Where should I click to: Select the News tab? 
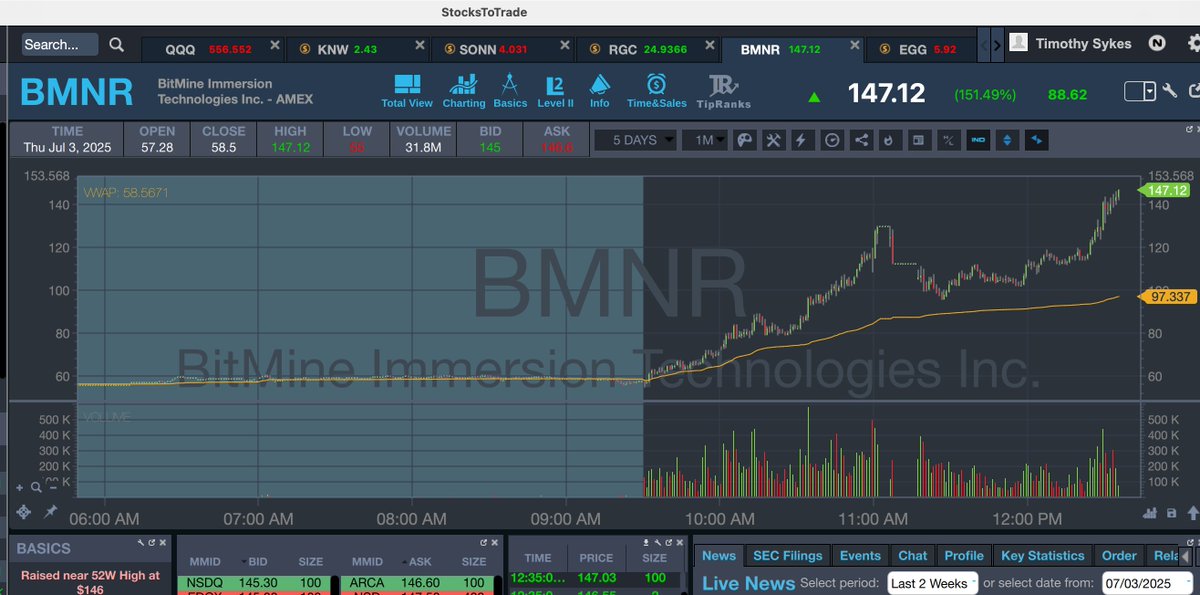tap(719, 555)
